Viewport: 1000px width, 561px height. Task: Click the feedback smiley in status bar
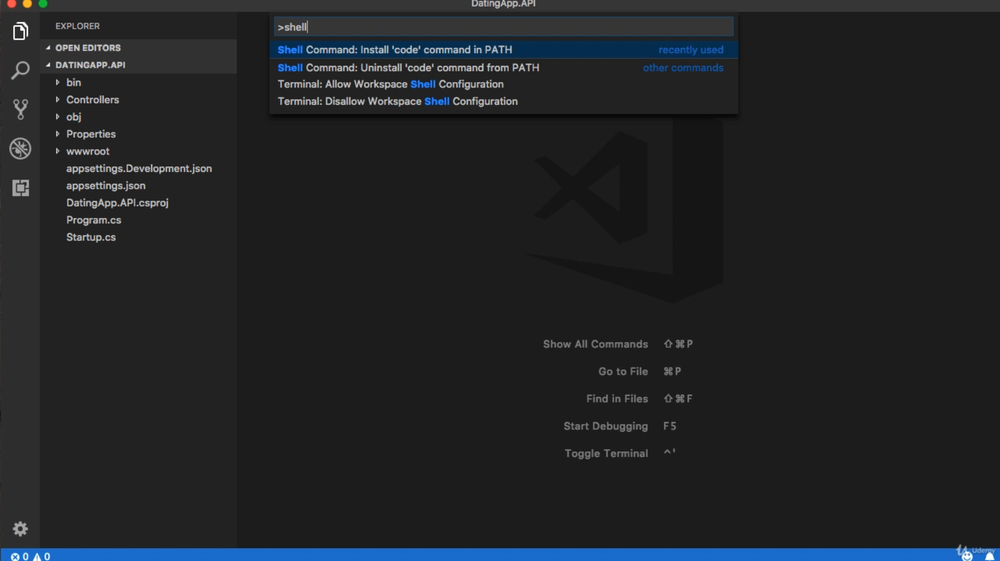(x=967, y=556)
